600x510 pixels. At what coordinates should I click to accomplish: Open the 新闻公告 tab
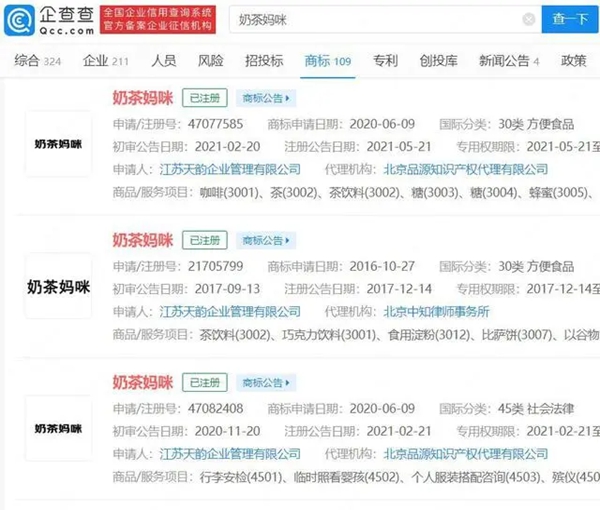pyautogui.click(x=507, y=62)
